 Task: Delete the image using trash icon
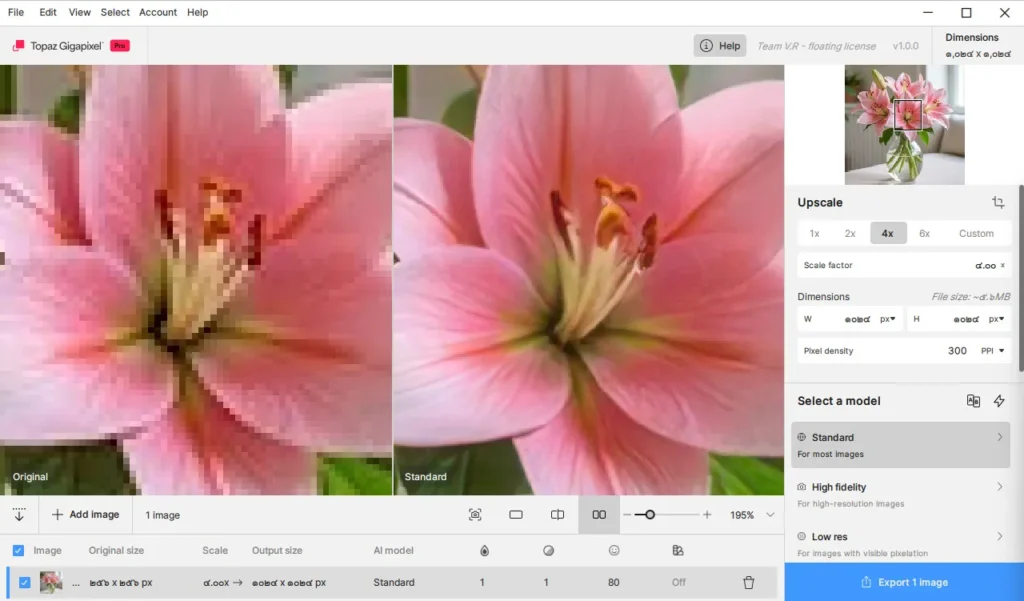(x=748, y=583)
